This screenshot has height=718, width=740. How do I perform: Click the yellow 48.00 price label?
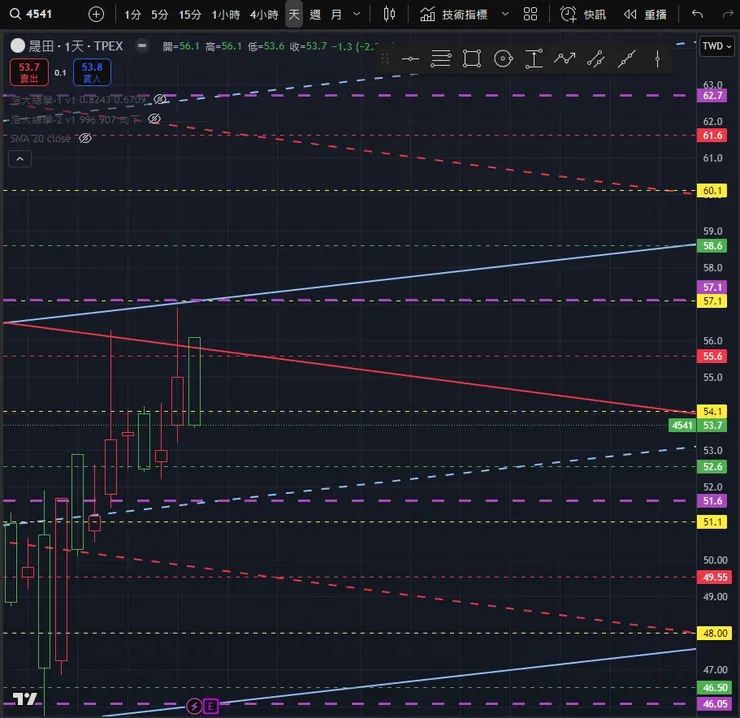pyautogui.click(x=715, y=633)
